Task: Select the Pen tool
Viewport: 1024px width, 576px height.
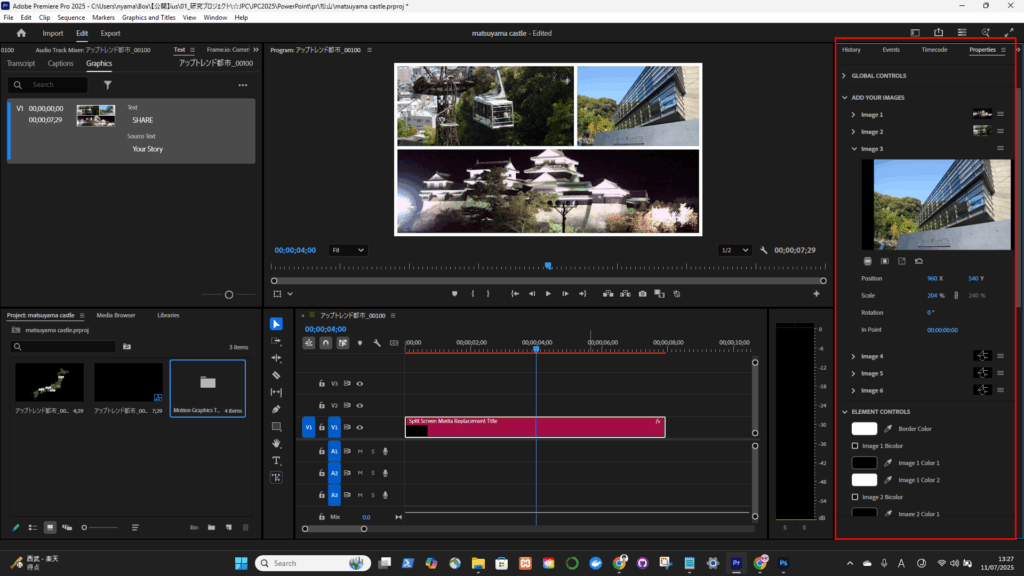Action: click(276, 409)
